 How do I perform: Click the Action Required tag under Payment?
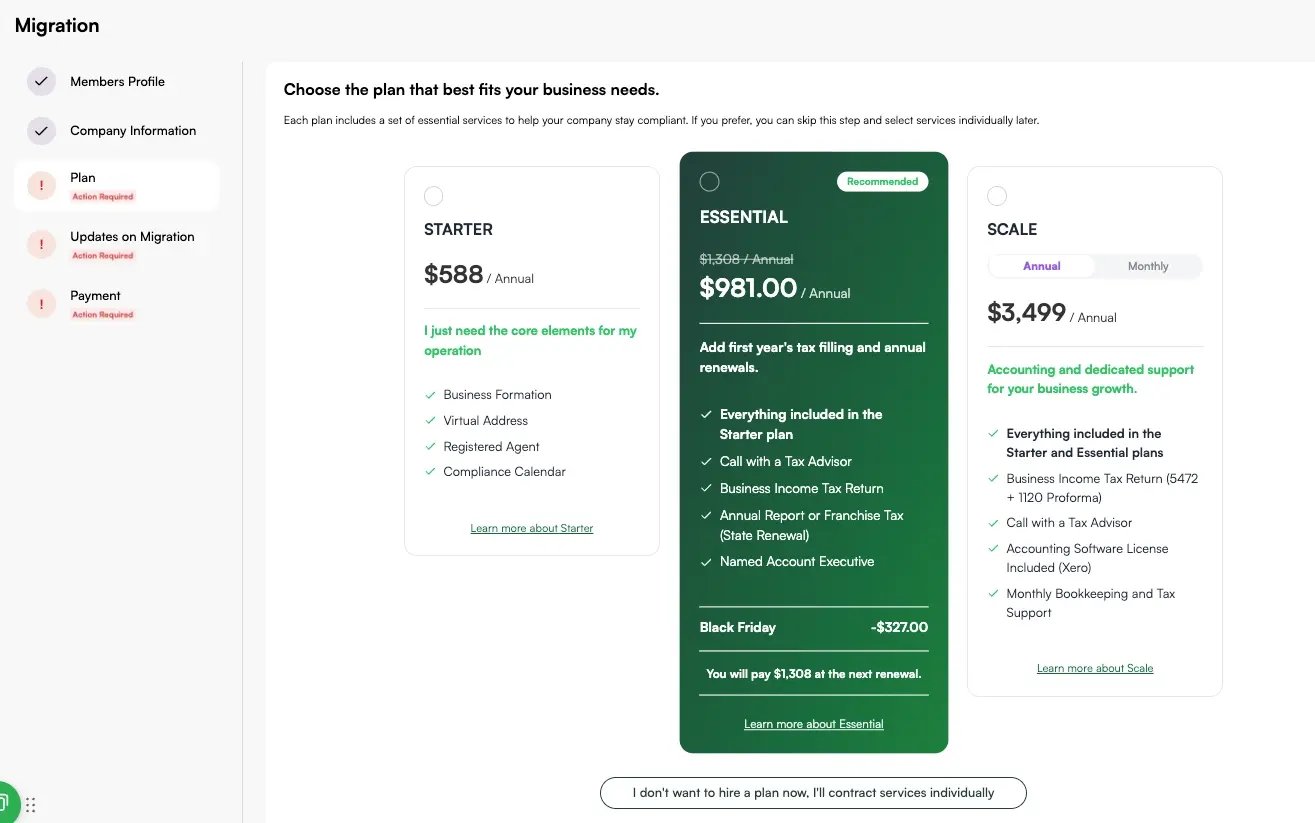click(102, 315)
